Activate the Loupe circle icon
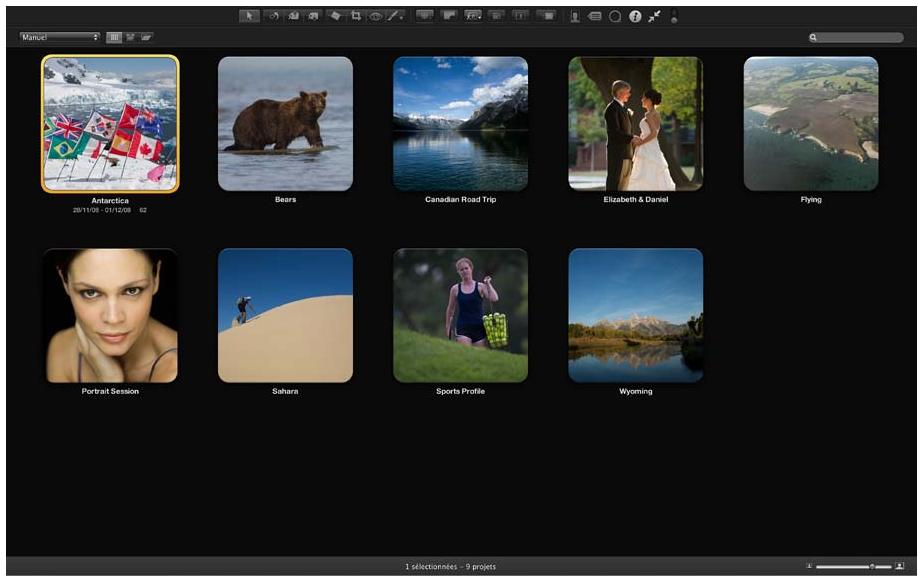Viewport: 918px width, 576px height. pyautogui.click(x=615, y=16)
